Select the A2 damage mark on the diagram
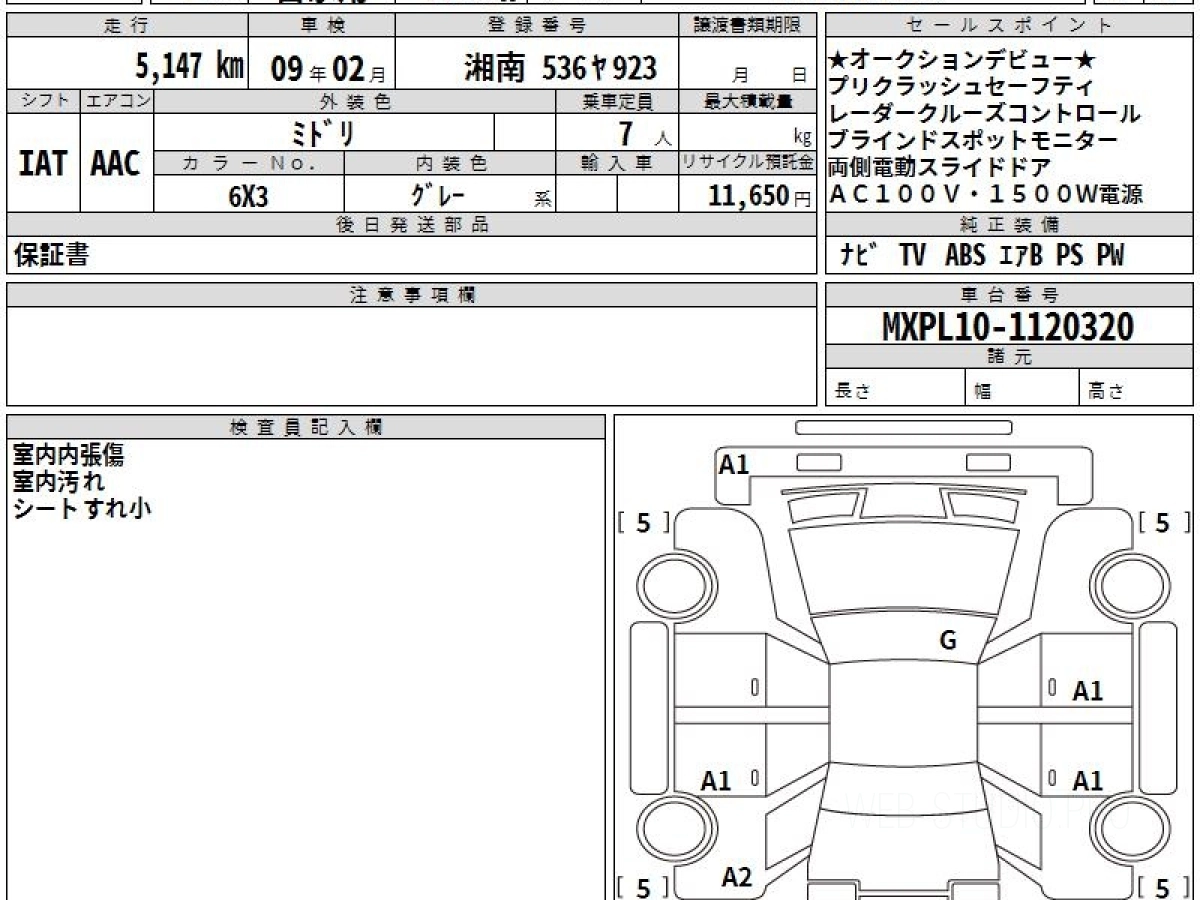The image size is (1200, 900). coord(736,877)
